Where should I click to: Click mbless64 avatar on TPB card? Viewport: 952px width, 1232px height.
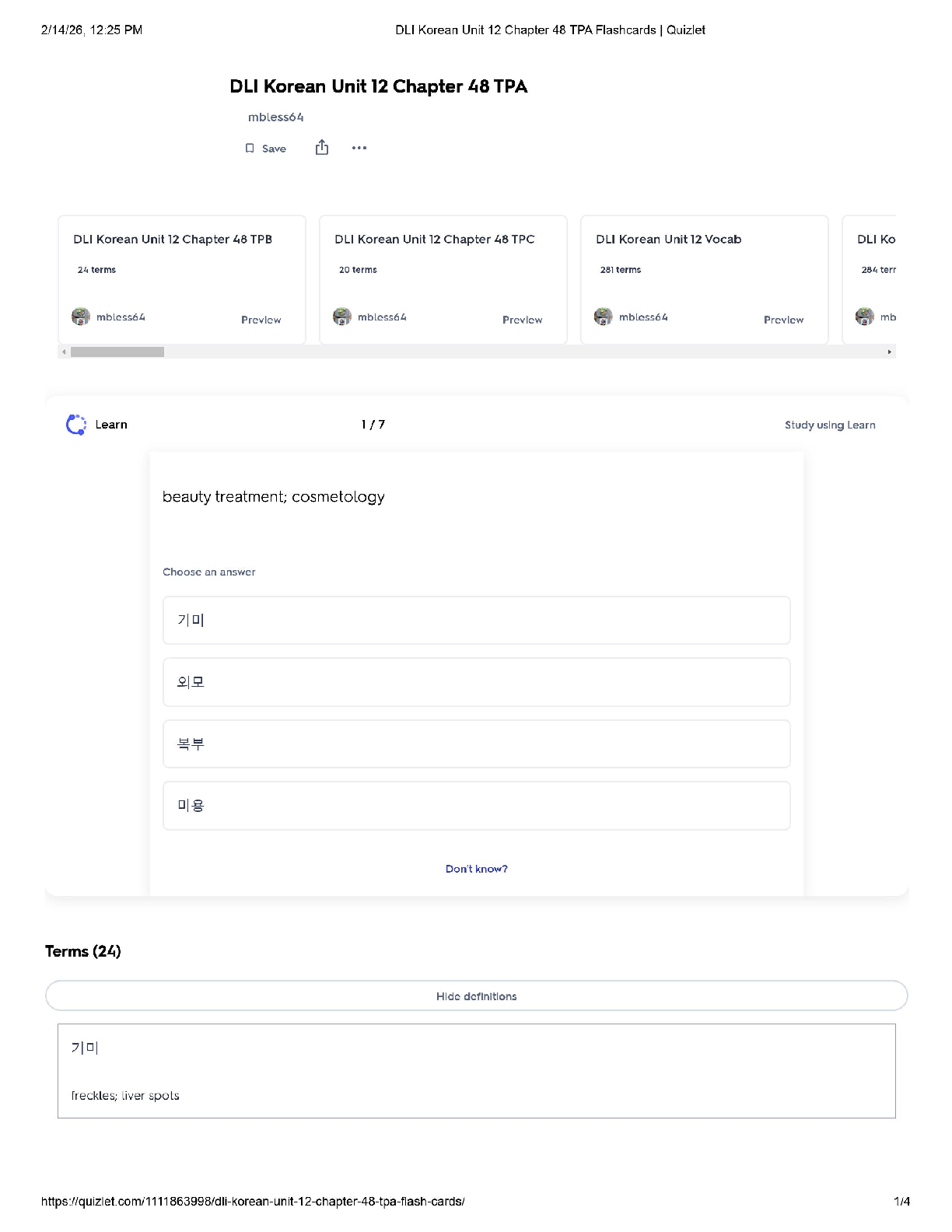[81, 317]
